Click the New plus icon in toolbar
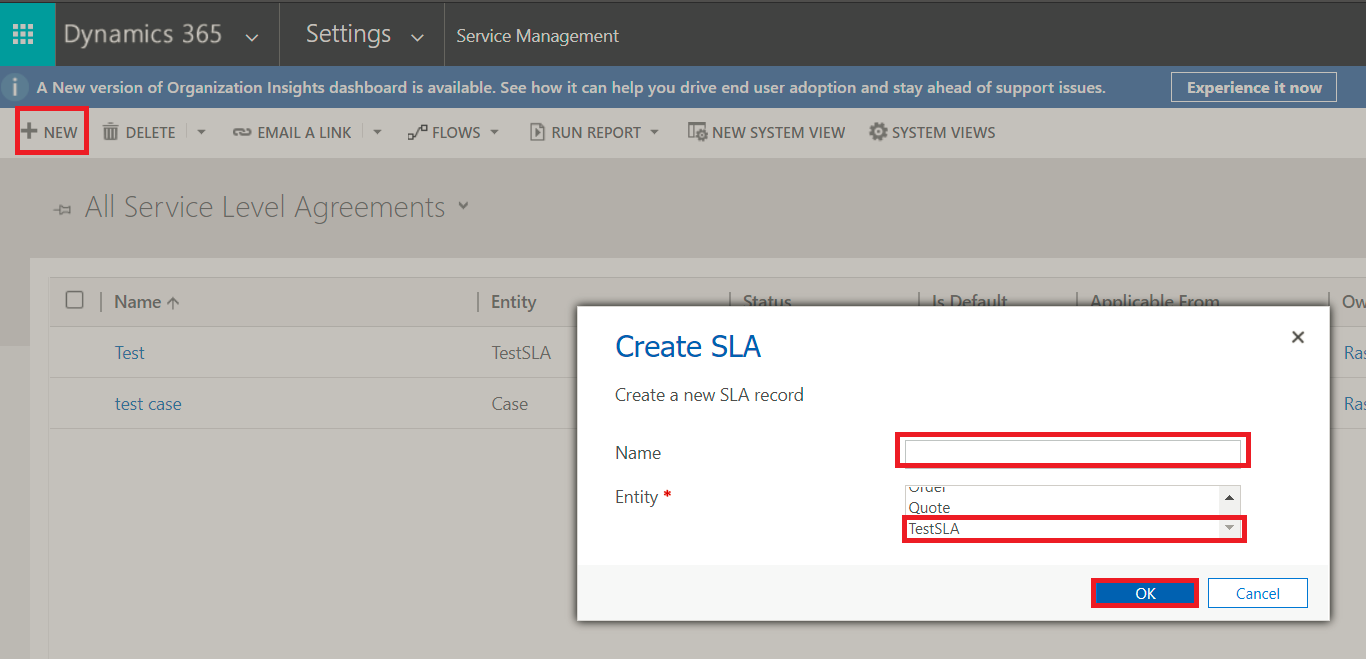This screenshot has height=659, width=1366. point(27,131)
